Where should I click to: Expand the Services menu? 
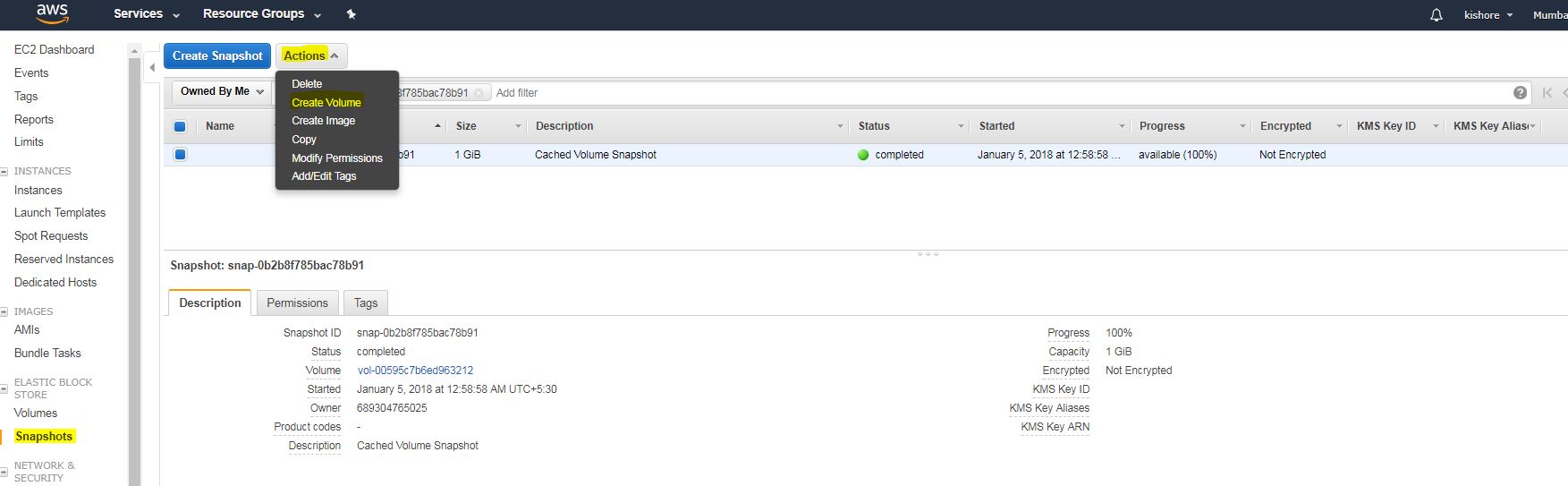tap(147, 14)
